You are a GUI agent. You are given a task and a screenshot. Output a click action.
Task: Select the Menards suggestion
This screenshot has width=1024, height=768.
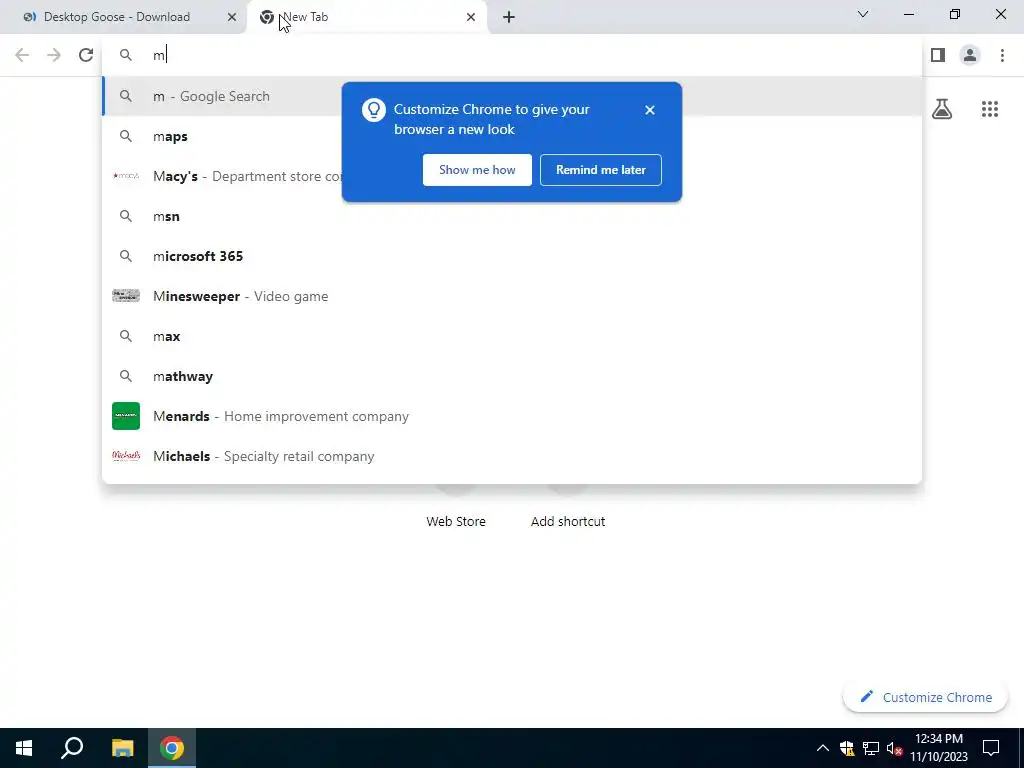pyautogui.click(x=512, y=416)
